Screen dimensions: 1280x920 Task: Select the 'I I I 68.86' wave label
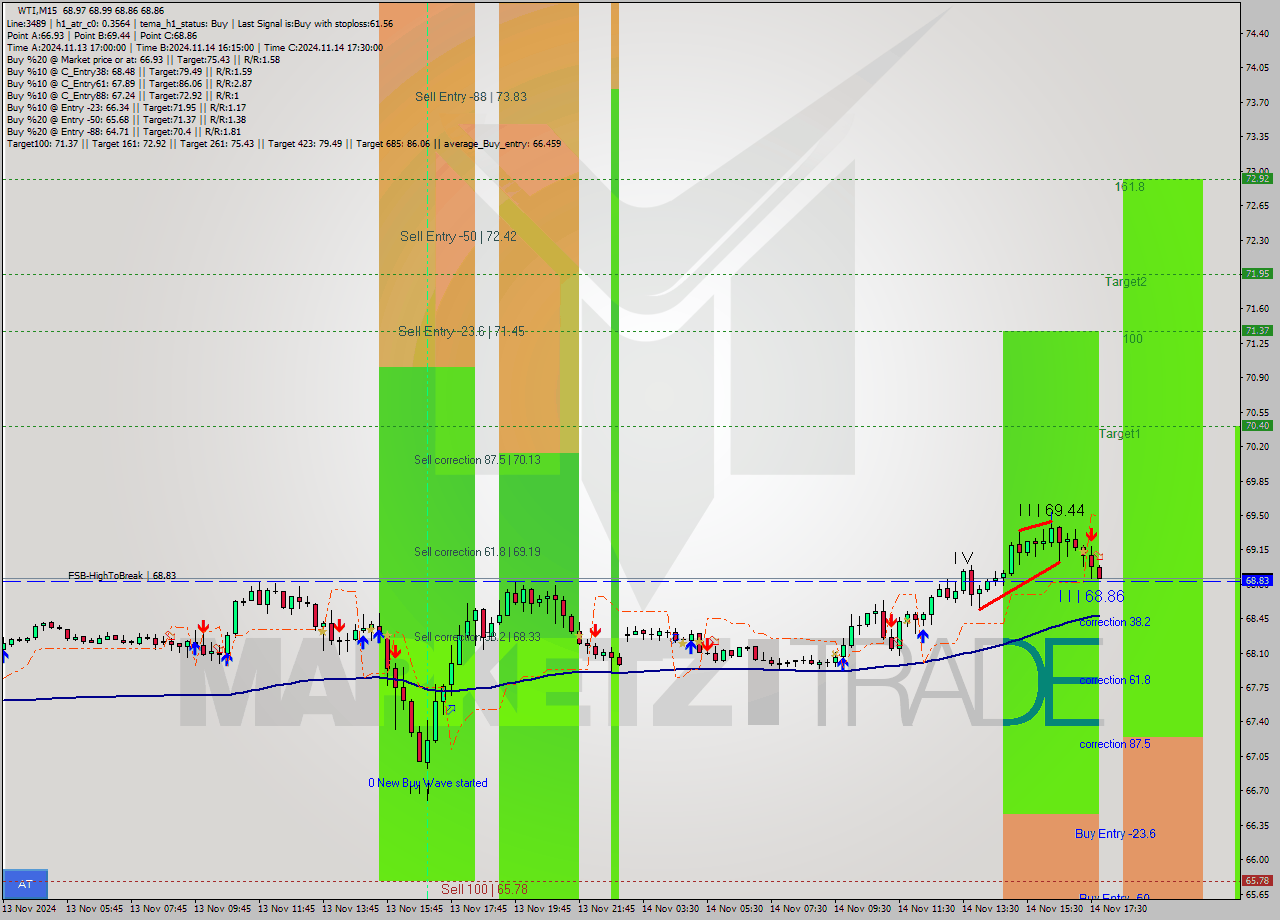pos(1091,596)
